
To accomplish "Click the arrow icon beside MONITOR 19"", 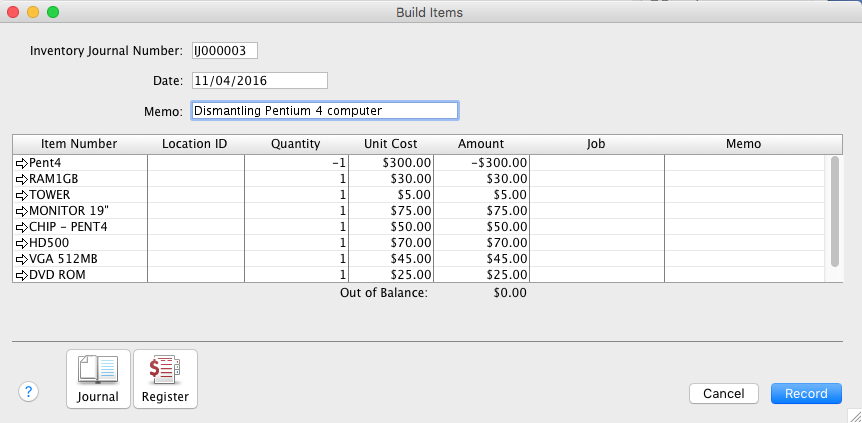I will [x=21, y=211].
